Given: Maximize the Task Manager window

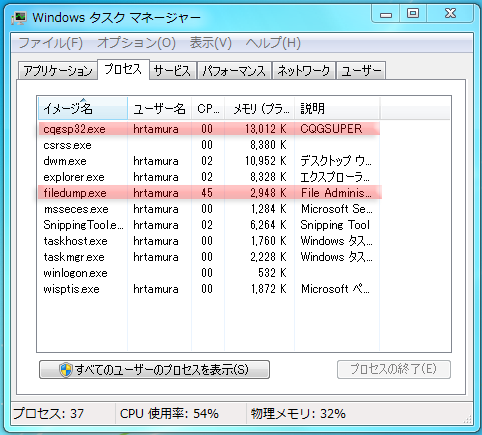Looking at the screenshot, I should coord(413,14).
